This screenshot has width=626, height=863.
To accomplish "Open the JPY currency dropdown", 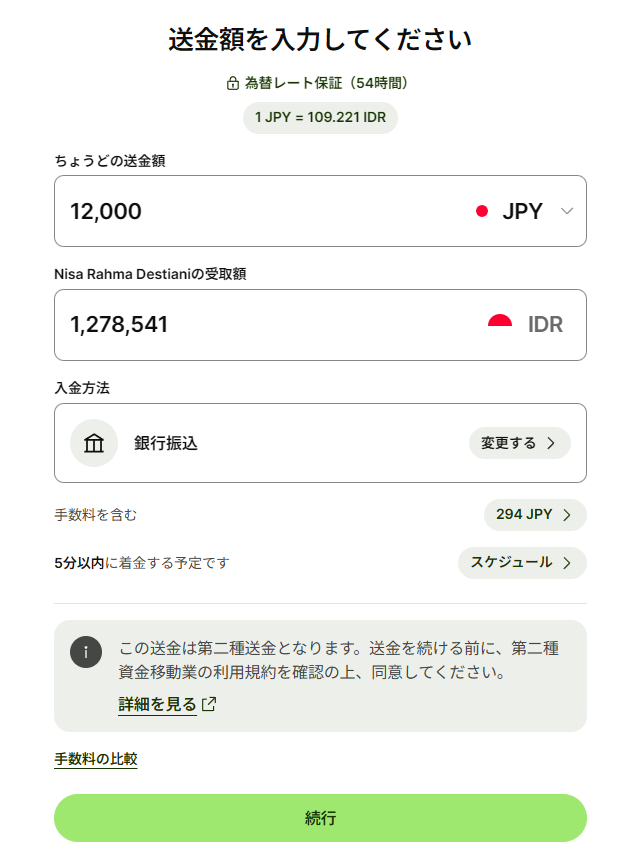I will tap(567, 211).
